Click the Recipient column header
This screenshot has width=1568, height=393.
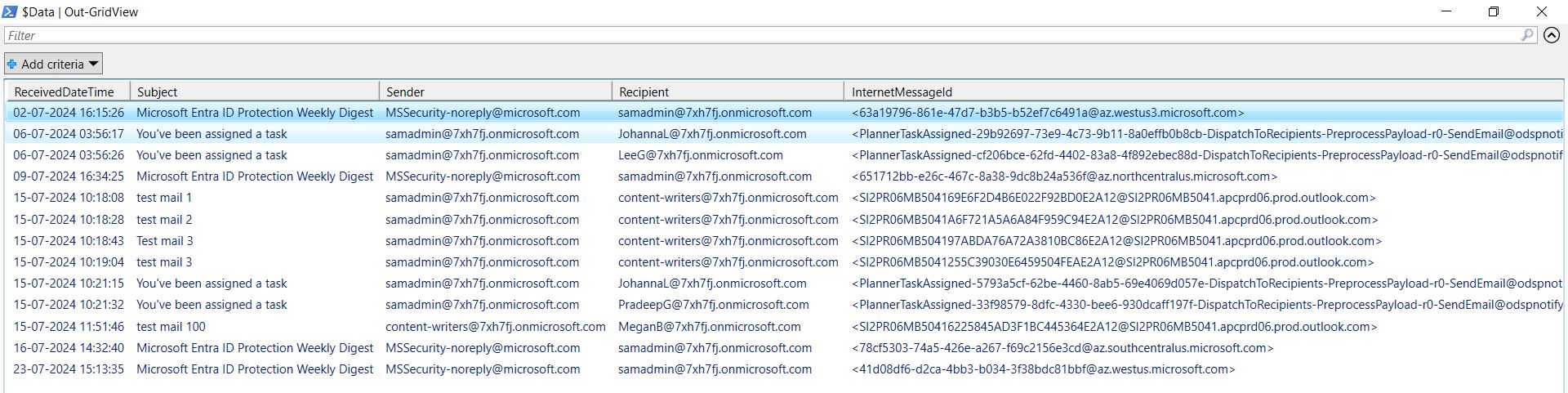(727, 92)
